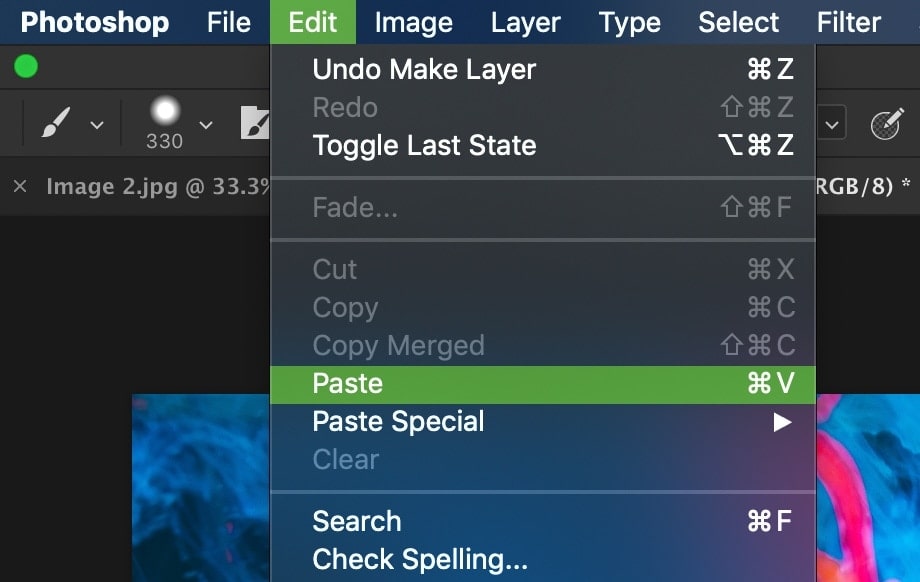The height and width of the screenshot is (582, 920).
Task: Expand the brush tool preset chevron
Action: tap(97, 125)
